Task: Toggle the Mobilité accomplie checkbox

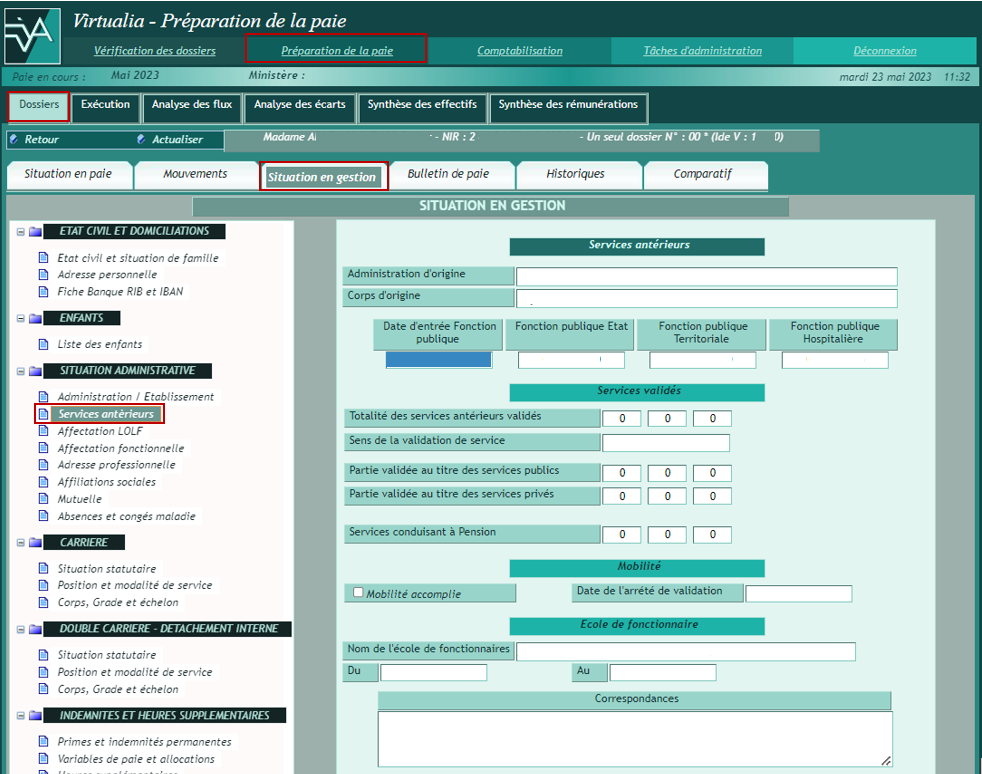Action: [358, 593]
